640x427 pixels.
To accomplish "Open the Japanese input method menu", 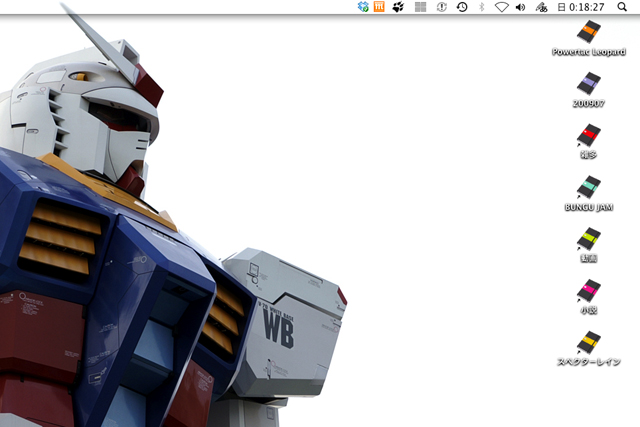I will tap(542, 7).
